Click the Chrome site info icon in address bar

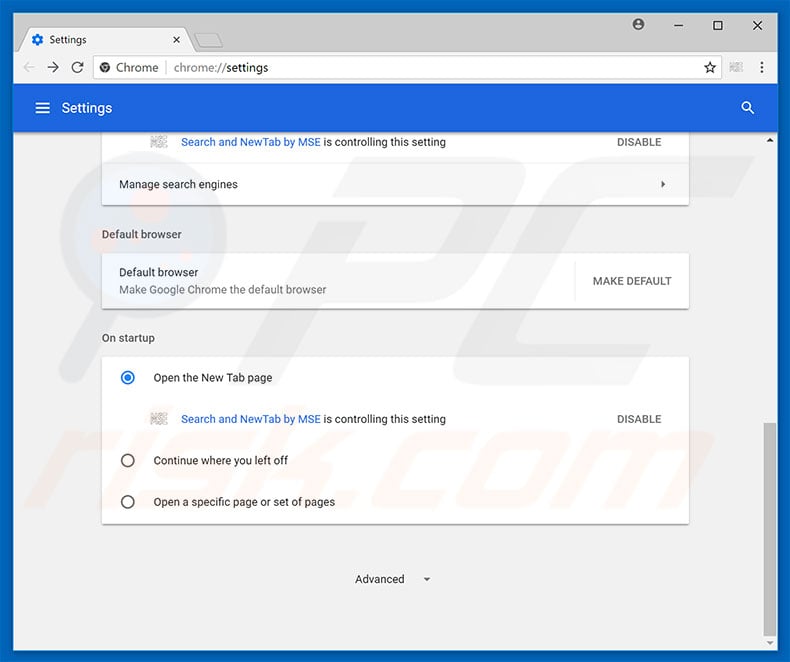click(x=105, y=68)
